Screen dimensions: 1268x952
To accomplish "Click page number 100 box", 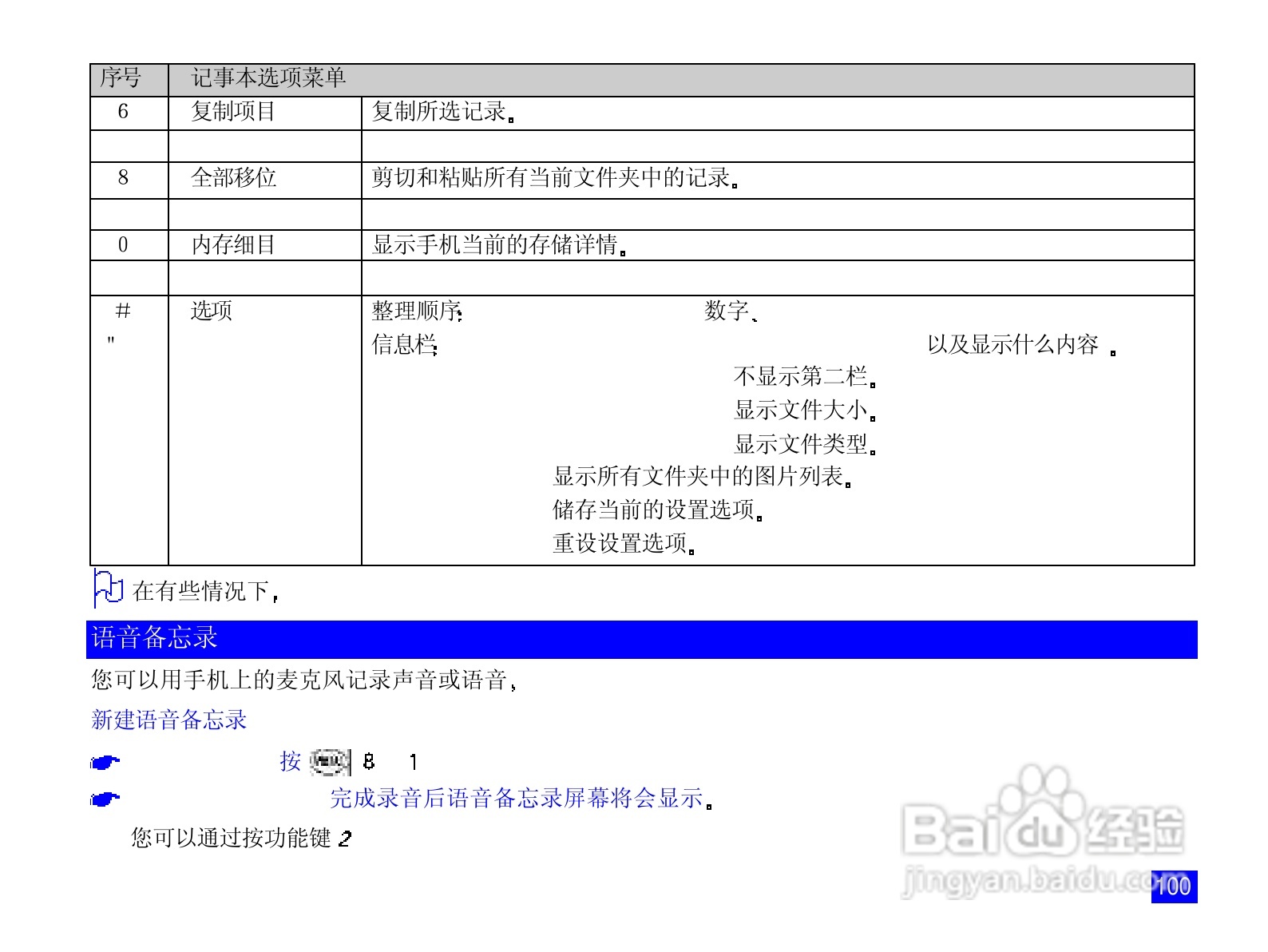I will coord(1173,886).
